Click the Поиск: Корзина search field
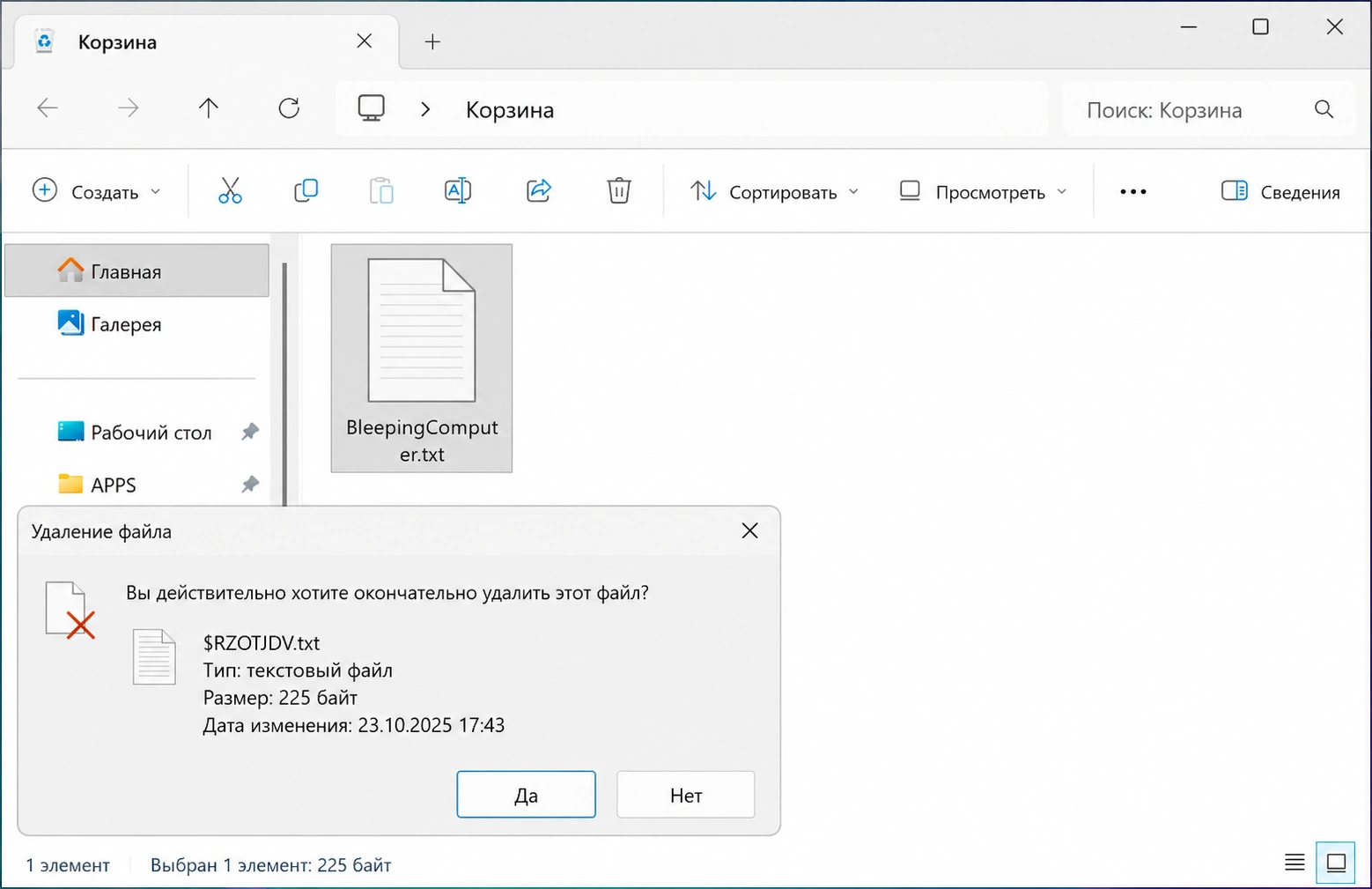Image resolution: width=1372 pixels, height=889 pixels. (1208, 109)
